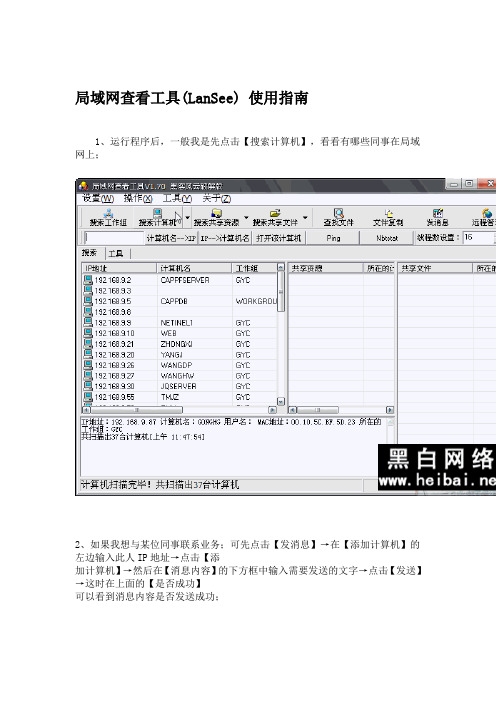Image resolution: width=496 pixels, height=702 pixels.
Task: Select the NETINEL1 computer name cell
Action: pos(176,323)
